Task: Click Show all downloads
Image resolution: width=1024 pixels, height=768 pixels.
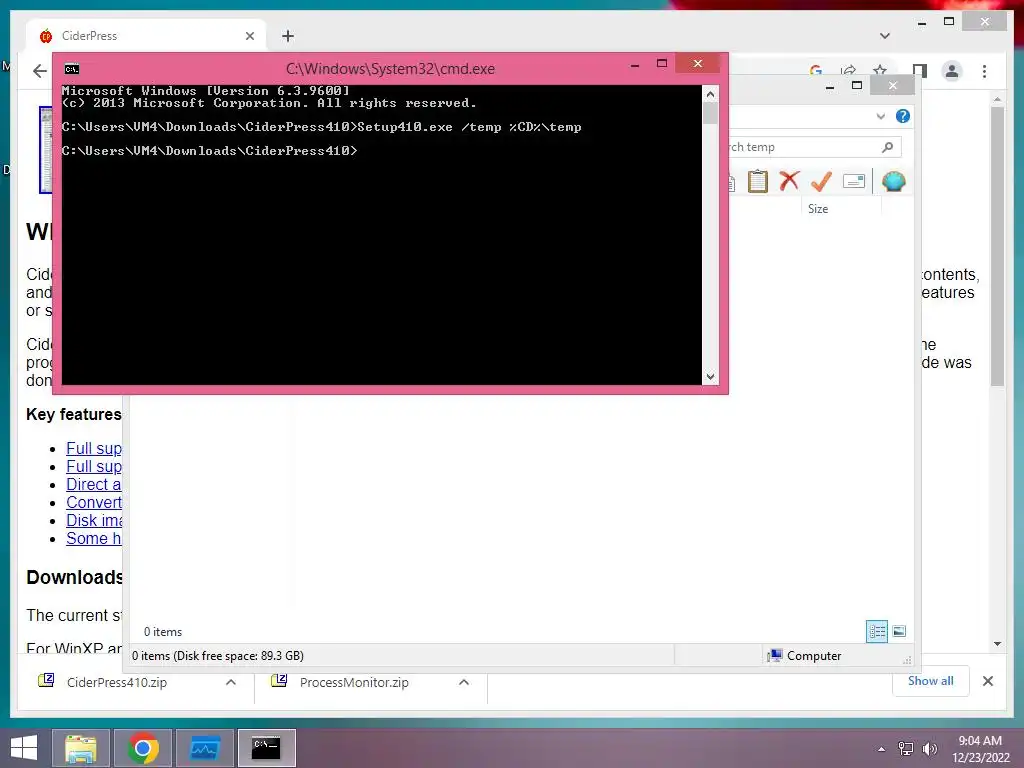Action: click(930, 680)
